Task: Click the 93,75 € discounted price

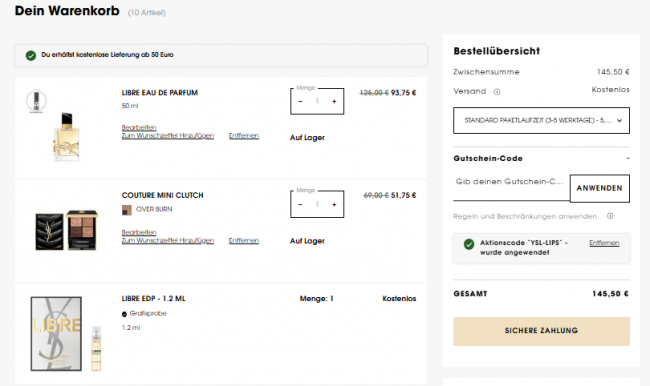Action: click(x=403, y=93)
